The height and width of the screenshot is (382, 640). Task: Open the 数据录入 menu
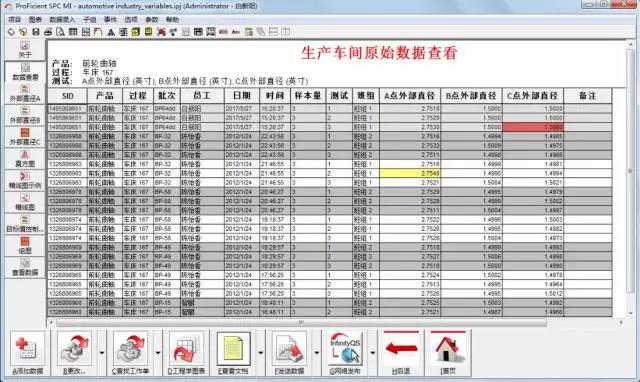coord(62,20)
